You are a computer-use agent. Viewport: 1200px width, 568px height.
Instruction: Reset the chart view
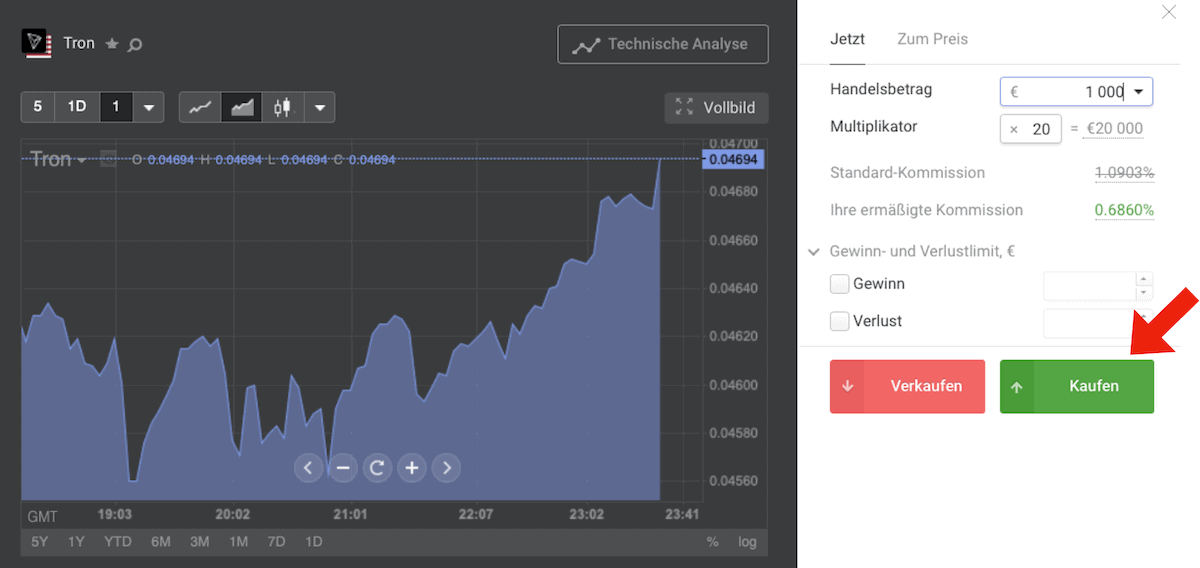tap(377, 467)
